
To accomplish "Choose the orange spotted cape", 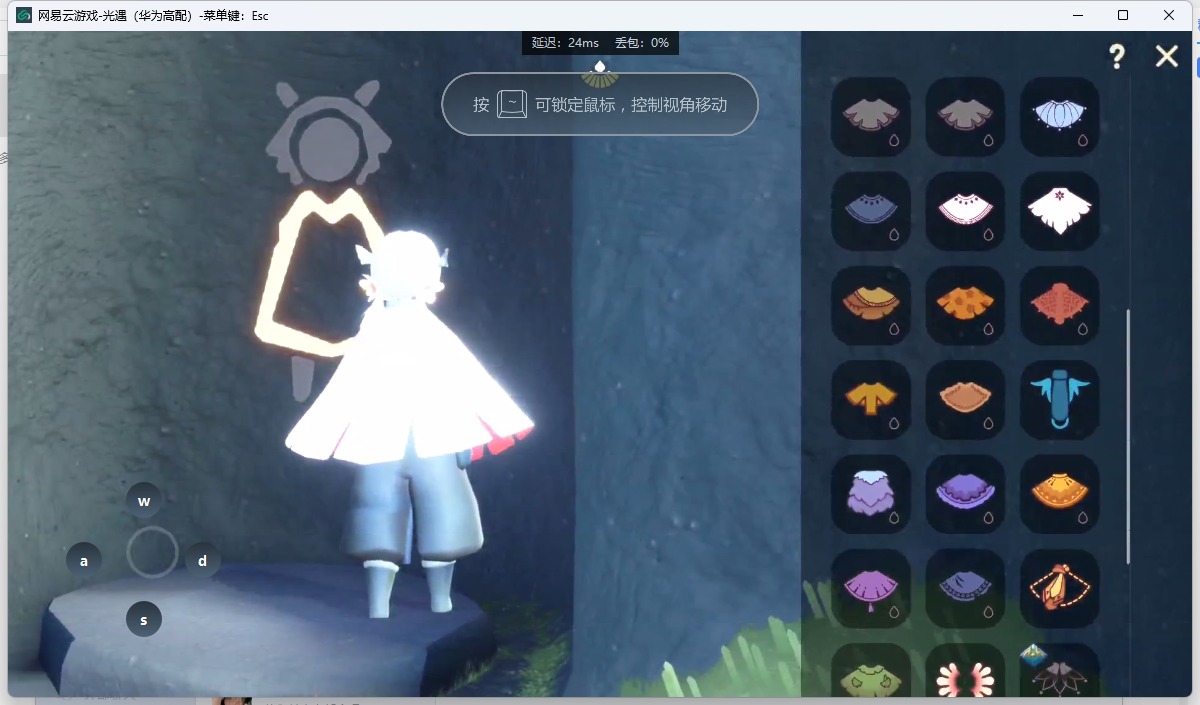I will (965, 305).
